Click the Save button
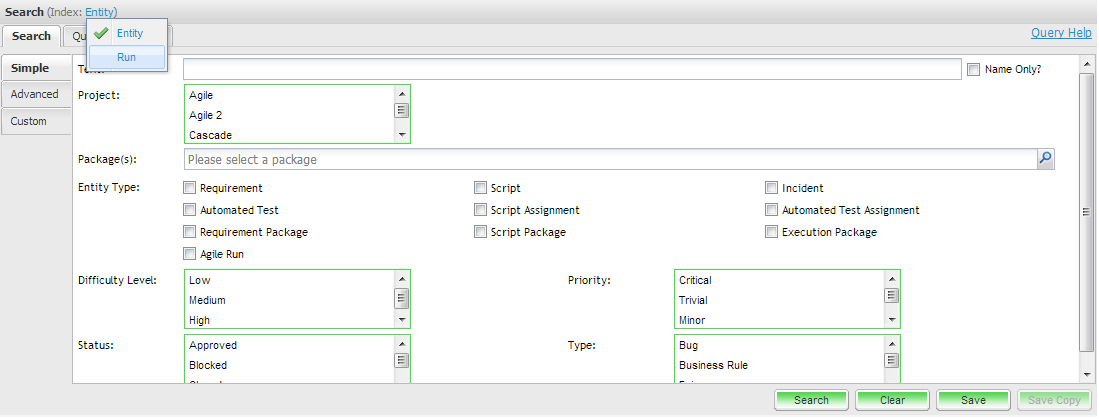The height and width of the screenshot is (419, 1099). pyautogui.click(x=973, y=400)
